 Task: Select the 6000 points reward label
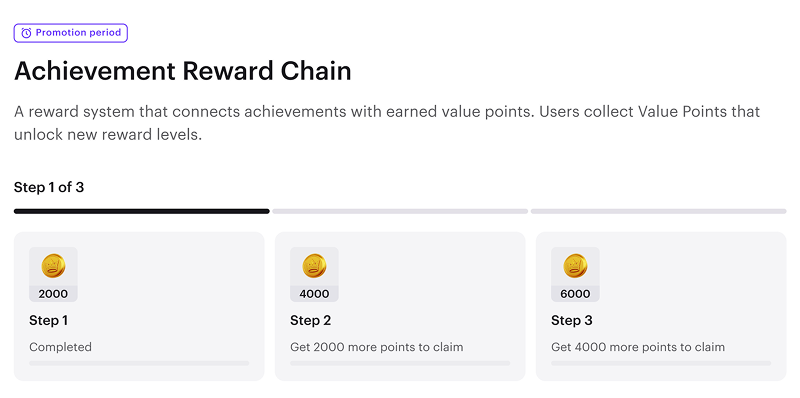click(x=575, y=294)
